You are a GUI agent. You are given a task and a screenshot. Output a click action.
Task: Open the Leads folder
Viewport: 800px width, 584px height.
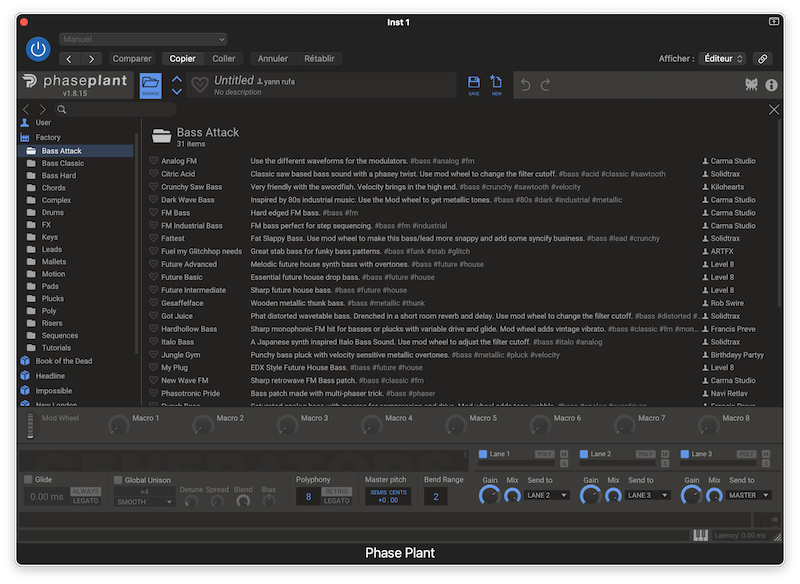(52, 249)
